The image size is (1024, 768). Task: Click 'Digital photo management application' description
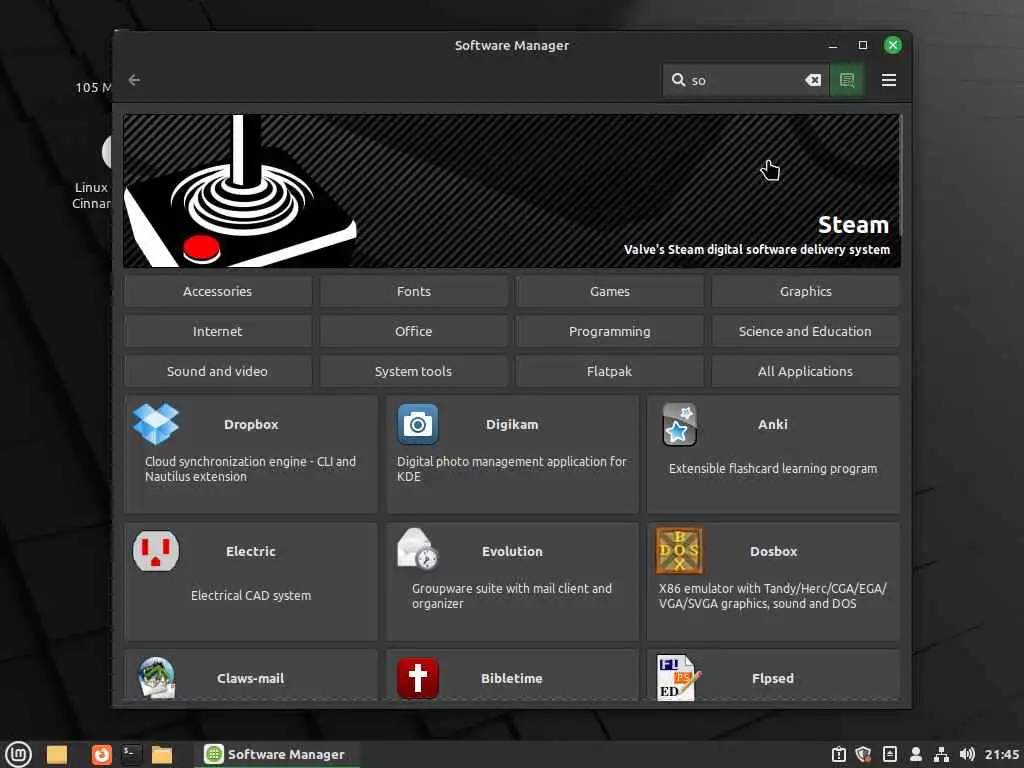512,469
